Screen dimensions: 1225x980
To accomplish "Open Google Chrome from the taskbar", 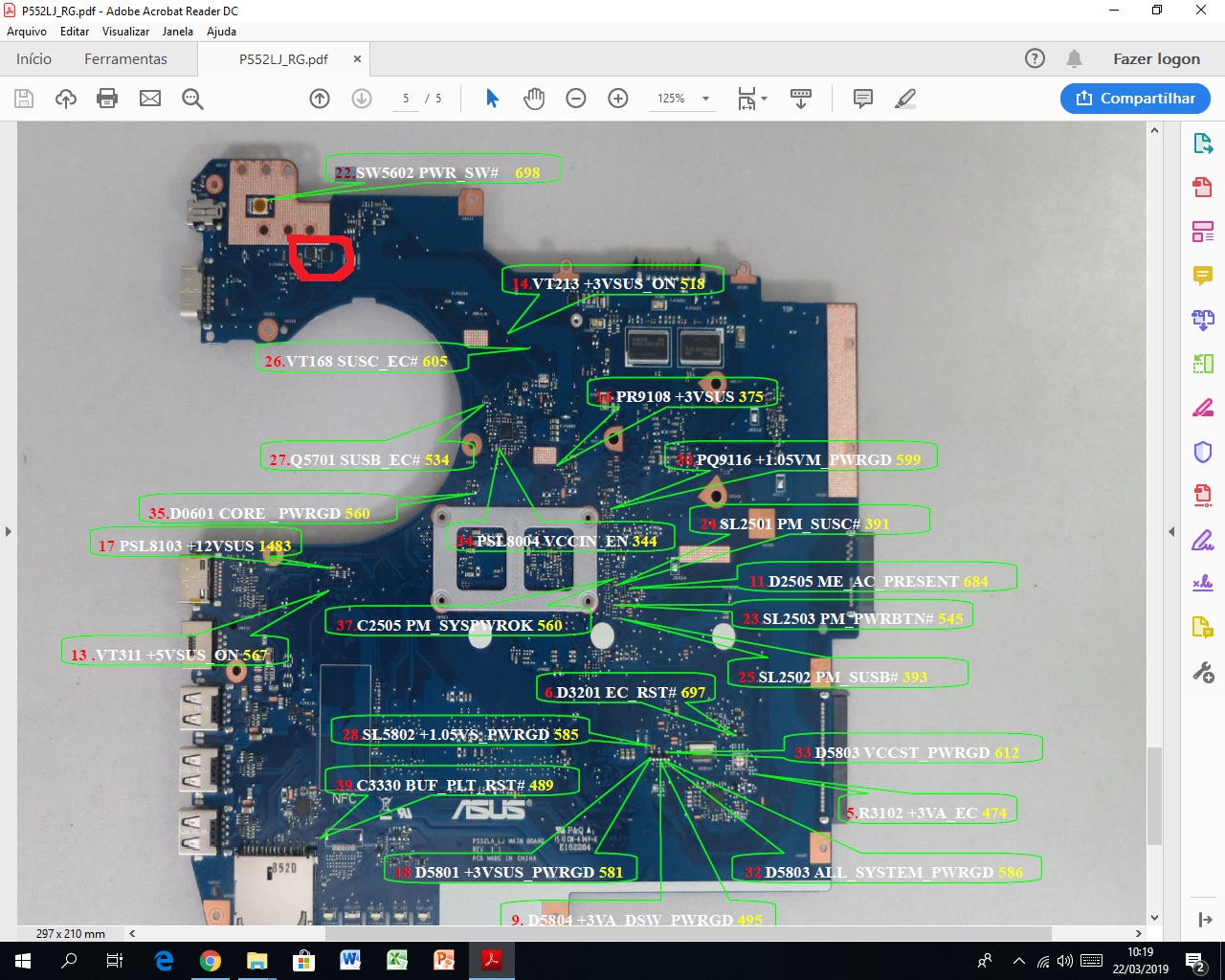I will point(211,961).
